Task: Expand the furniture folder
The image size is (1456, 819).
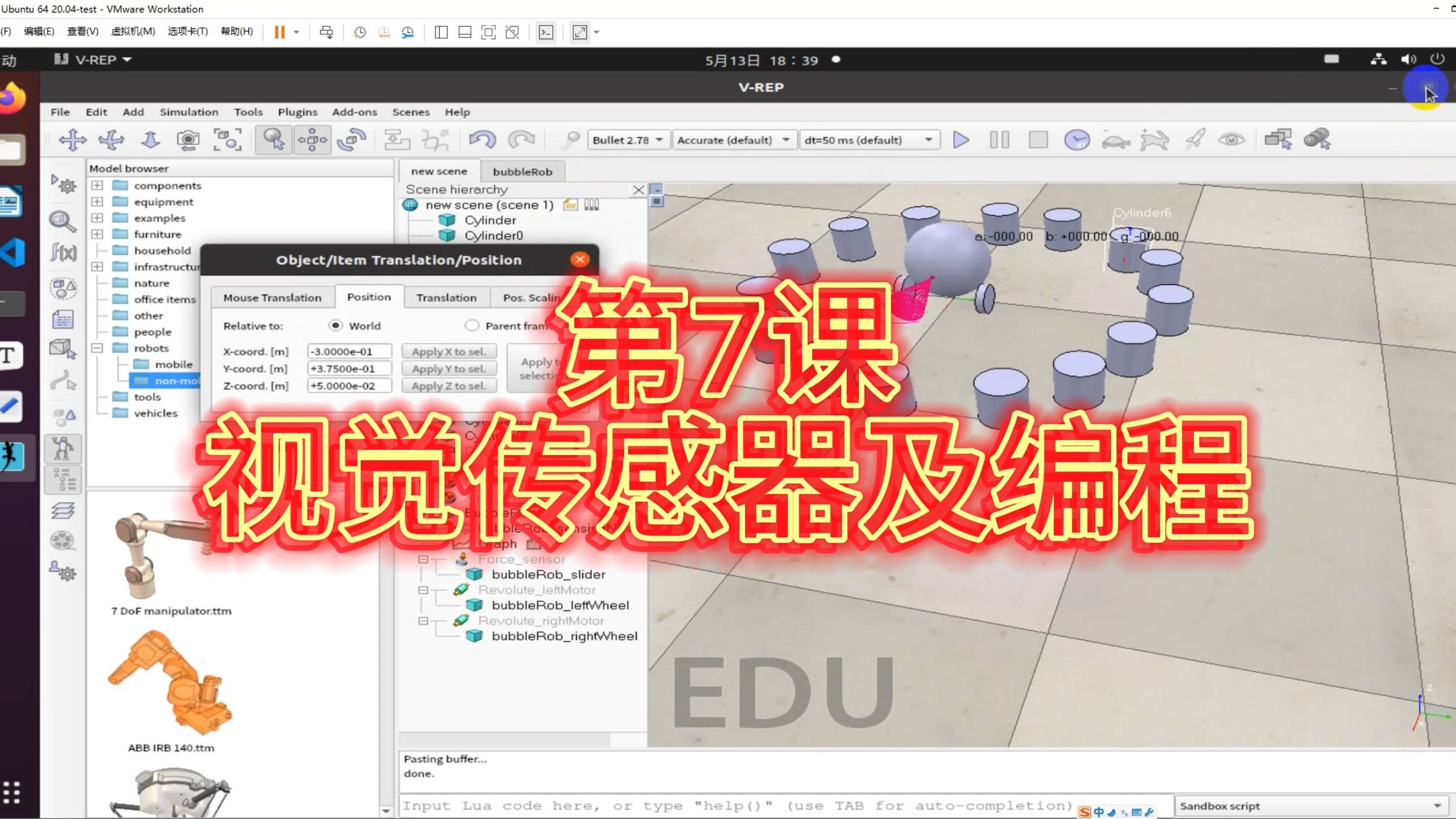Action: [x=97, y=234]
